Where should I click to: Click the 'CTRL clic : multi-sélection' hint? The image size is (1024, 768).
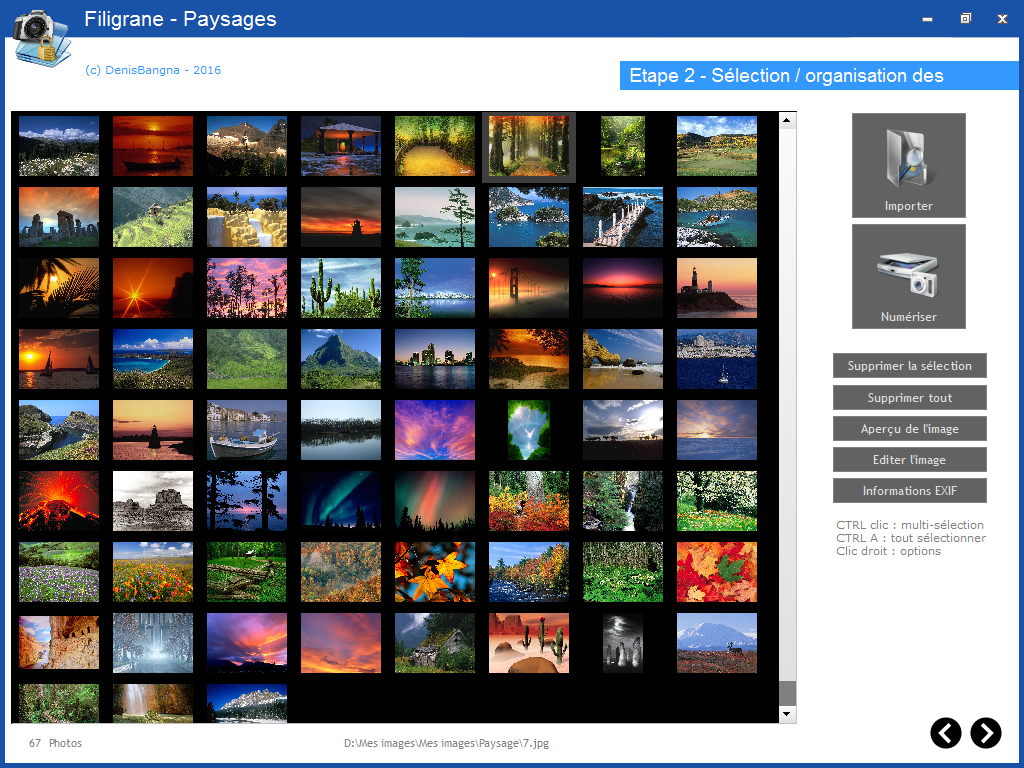910,525
